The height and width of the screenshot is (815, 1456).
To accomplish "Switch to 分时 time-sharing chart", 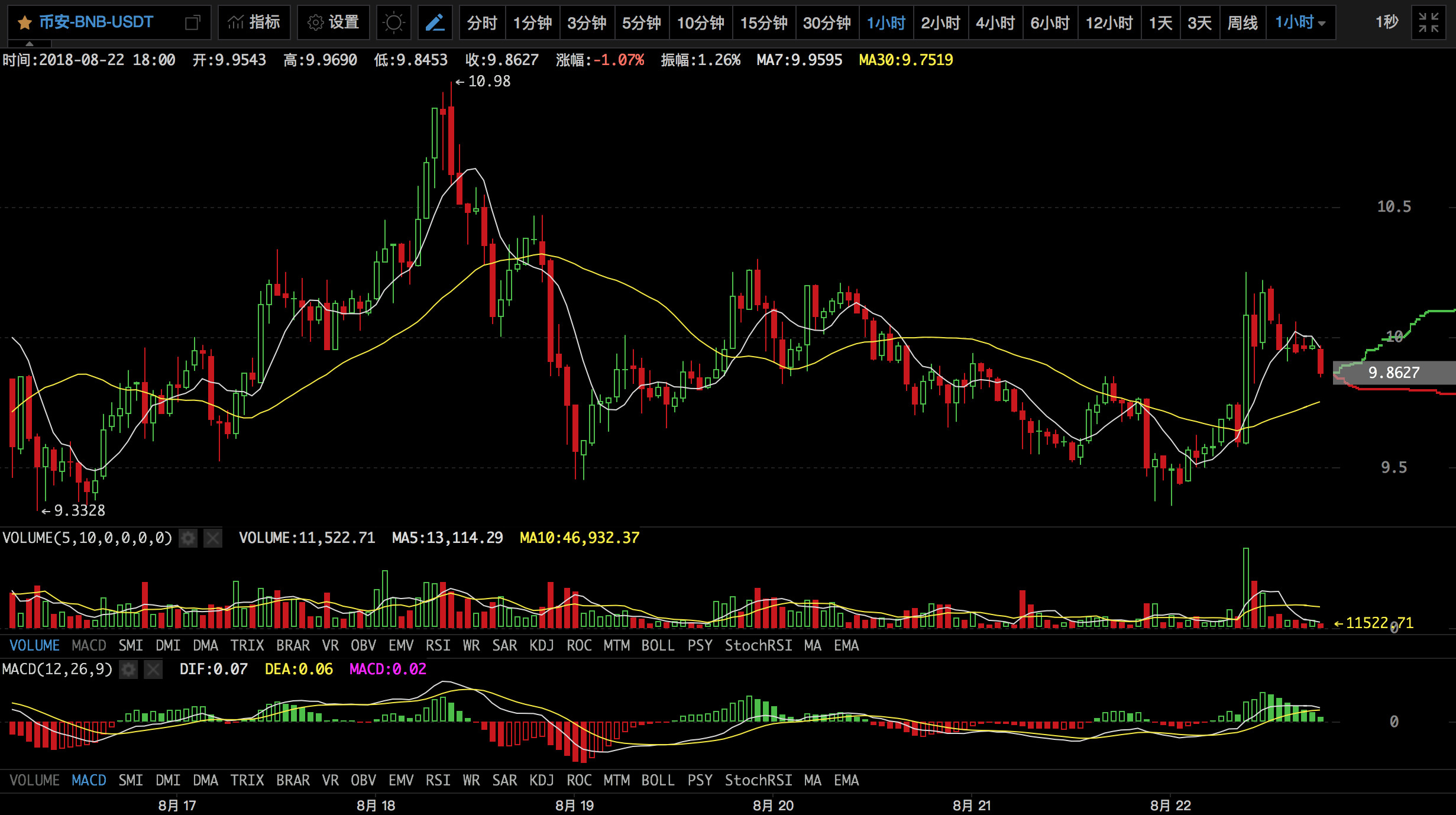I will [x=482, y=23].
